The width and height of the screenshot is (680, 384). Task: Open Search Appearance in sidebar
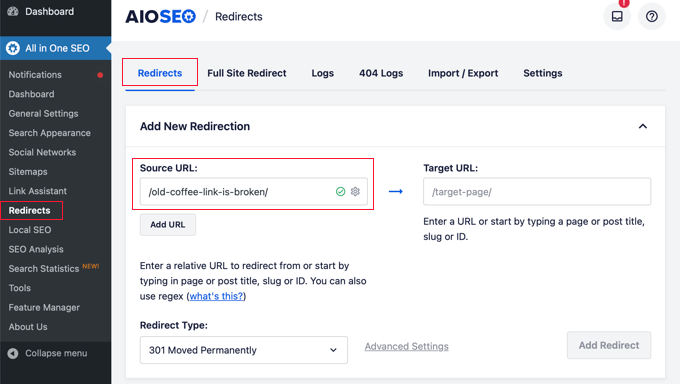pyautogui.click(x=49, y=133)
